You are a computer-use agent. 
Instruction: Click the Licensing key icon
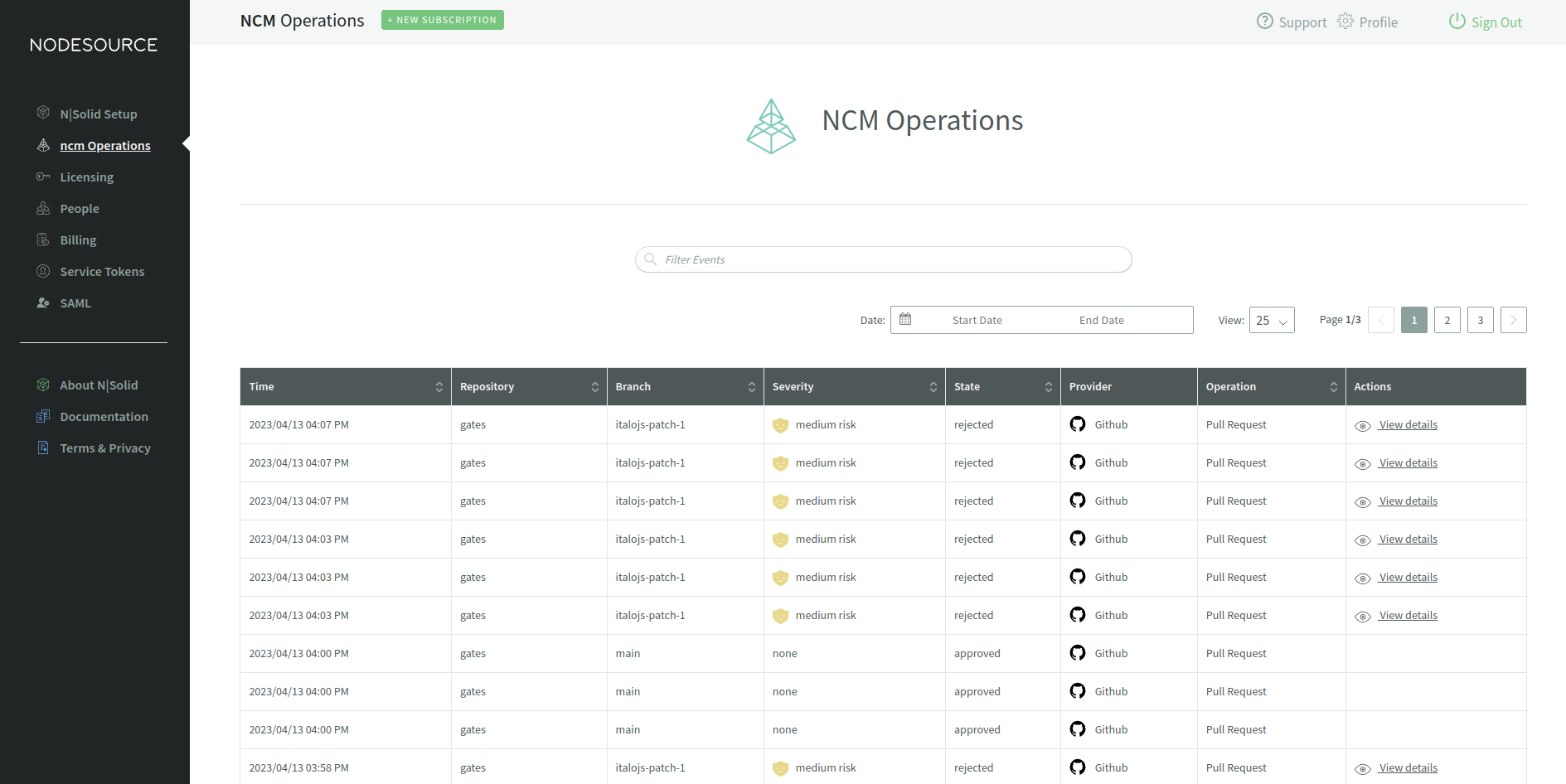[43, 177]
